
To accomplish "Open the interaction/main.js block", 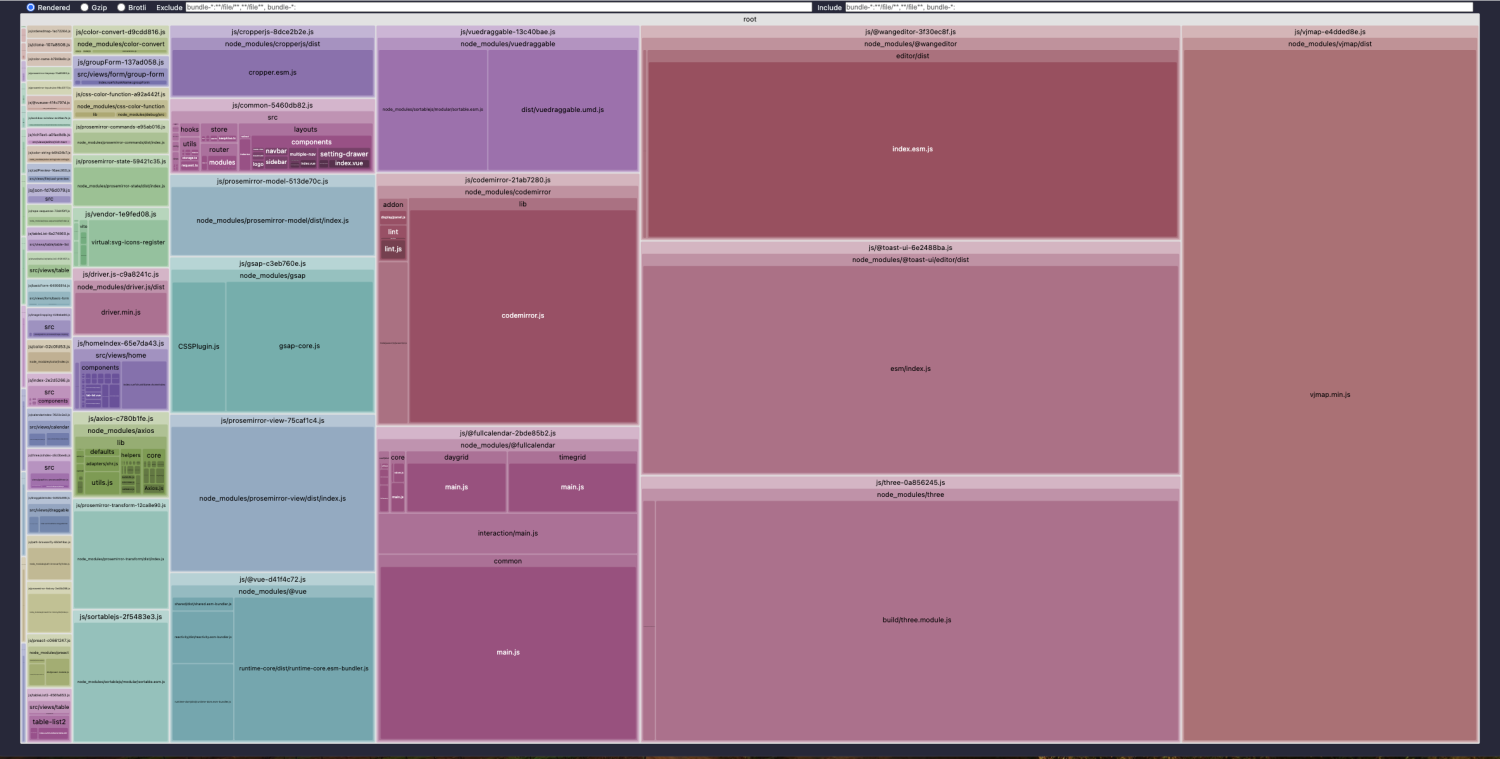I will pyautogui.click(x=508, y=533).
